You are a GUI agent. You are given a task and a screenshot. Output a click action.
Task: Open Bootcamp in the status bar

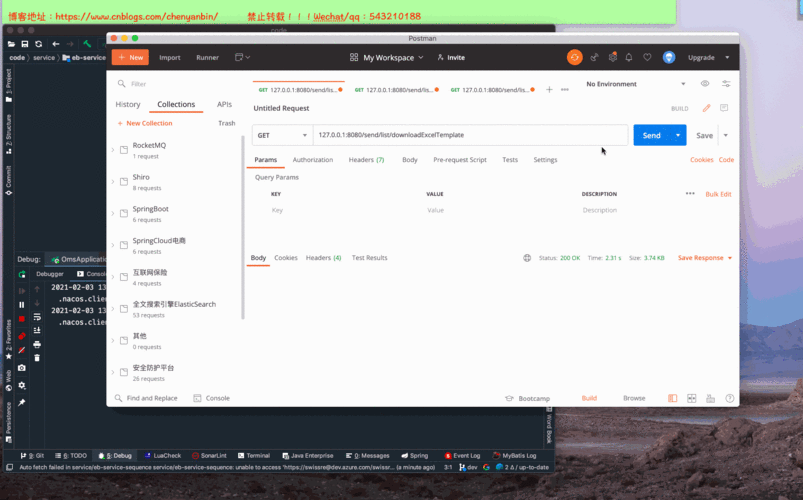pos(527,398)
